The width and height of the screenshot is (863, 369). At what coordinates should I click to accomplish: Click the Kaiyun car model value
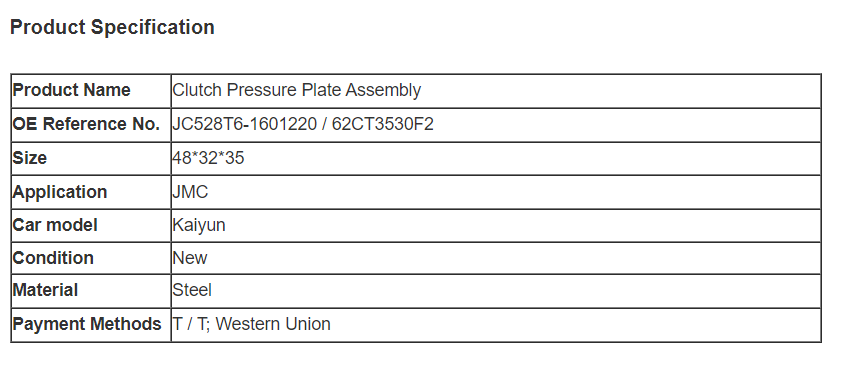tap(199, 225)
